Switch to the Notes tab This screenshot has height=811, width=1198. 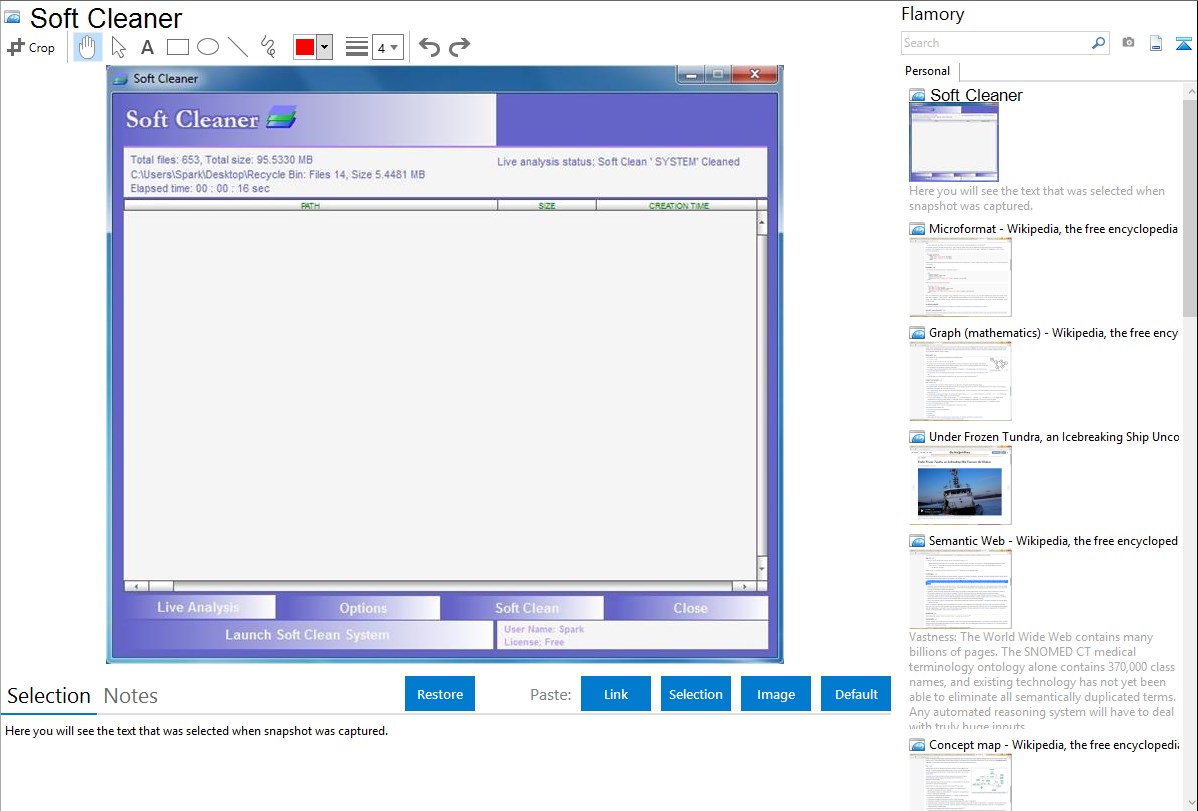pyautogui.click(x=131, y=696)
